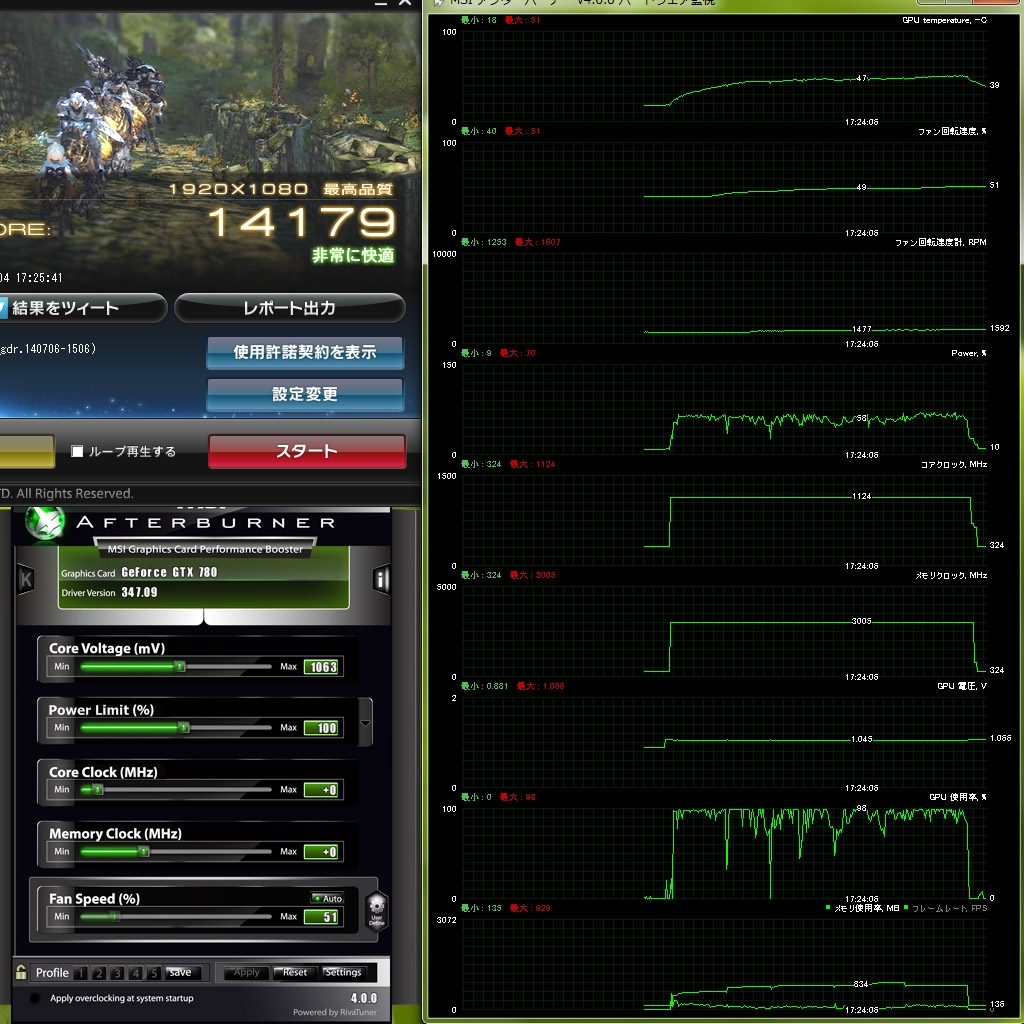The height and width of the screenshot is (1024, 1024).
Task: Click the 1920X1080 resolution text
Action: point(238,189)
